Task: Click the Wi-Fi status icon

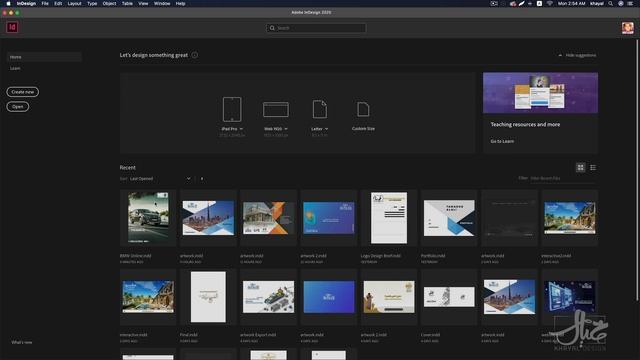Action: point(550,3)
